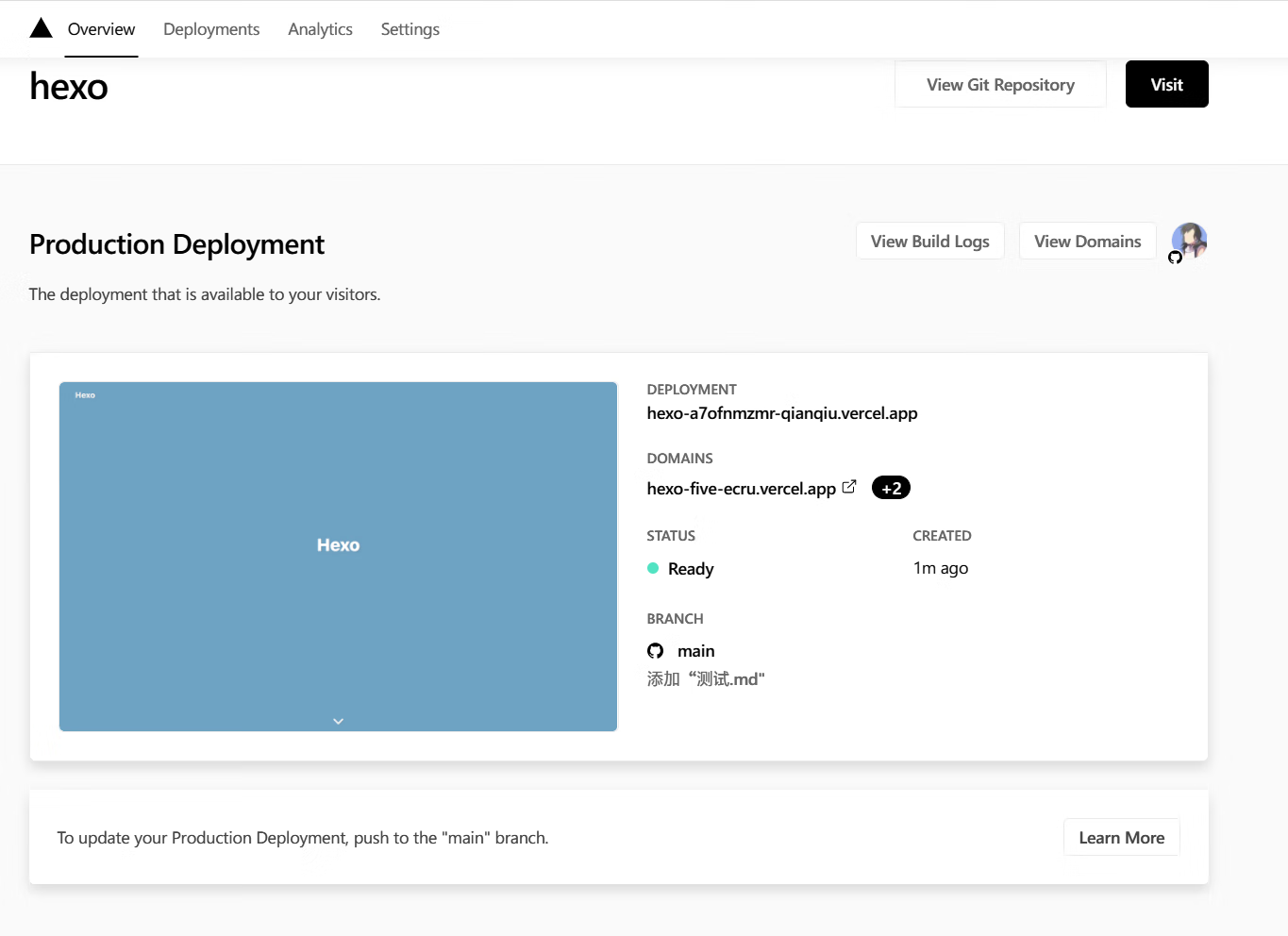Click the Production Deployment heading

tap(176, 244)
